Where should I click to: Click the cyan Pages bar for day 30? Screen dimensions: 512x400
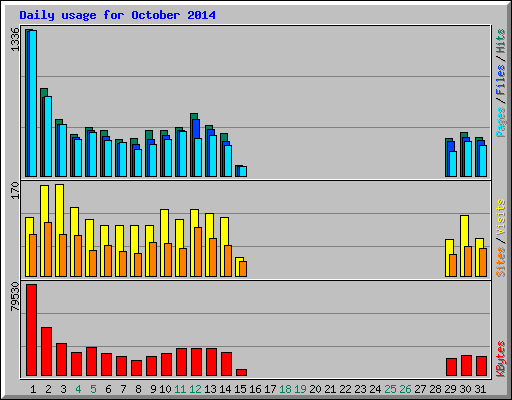(x=468, y=159)
